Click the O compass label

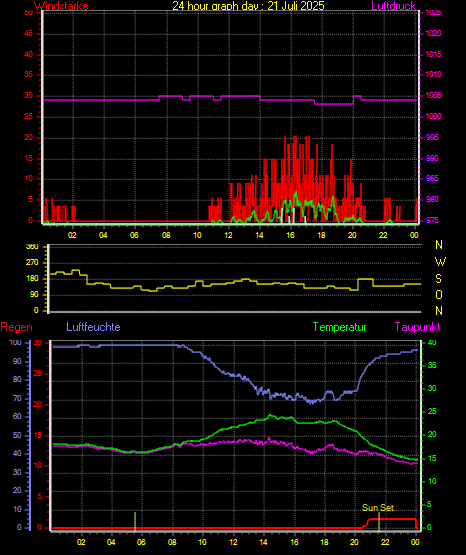(x=439, y=294)
